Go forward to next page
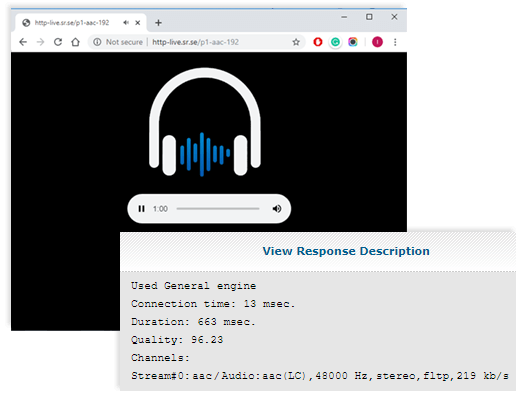 (41, 42)
